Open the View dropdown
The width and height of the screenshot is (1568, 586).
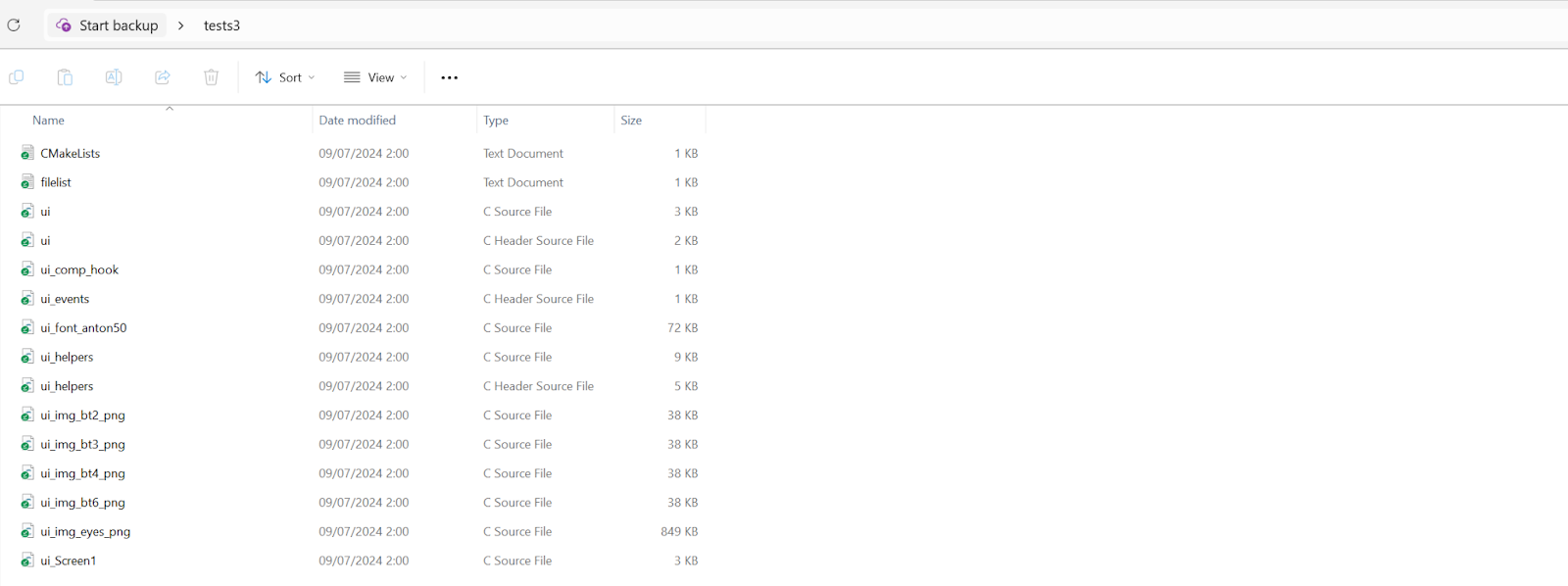point(375,77)
